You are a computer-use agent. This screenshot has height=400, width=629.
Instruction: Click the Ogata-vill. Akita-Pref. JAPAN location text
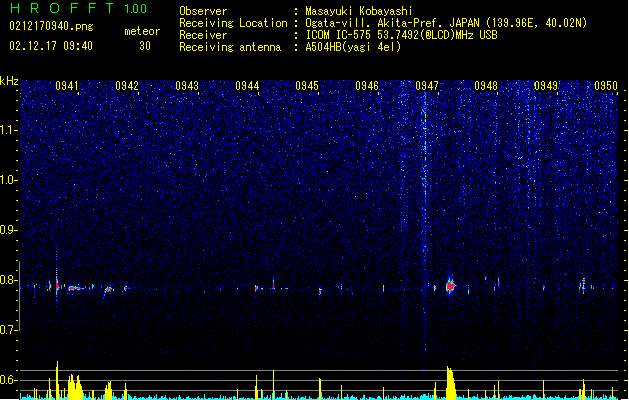(x=446, y=23)
